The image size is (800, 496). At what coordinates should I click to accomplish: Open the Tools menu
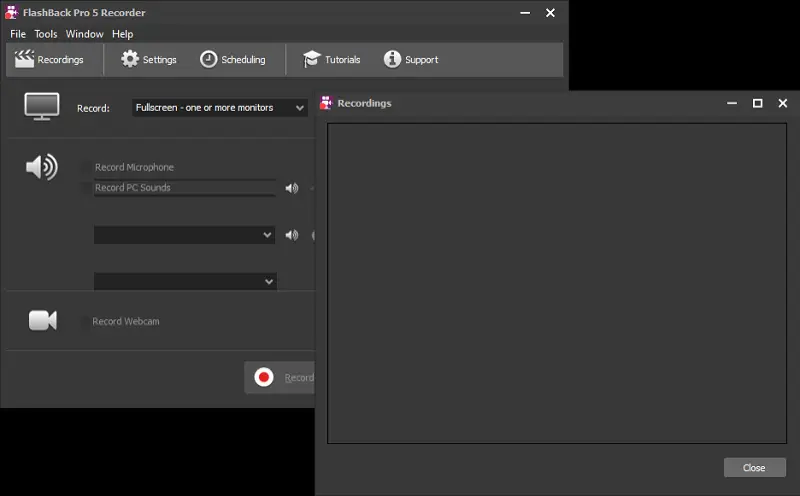[46, 34]
